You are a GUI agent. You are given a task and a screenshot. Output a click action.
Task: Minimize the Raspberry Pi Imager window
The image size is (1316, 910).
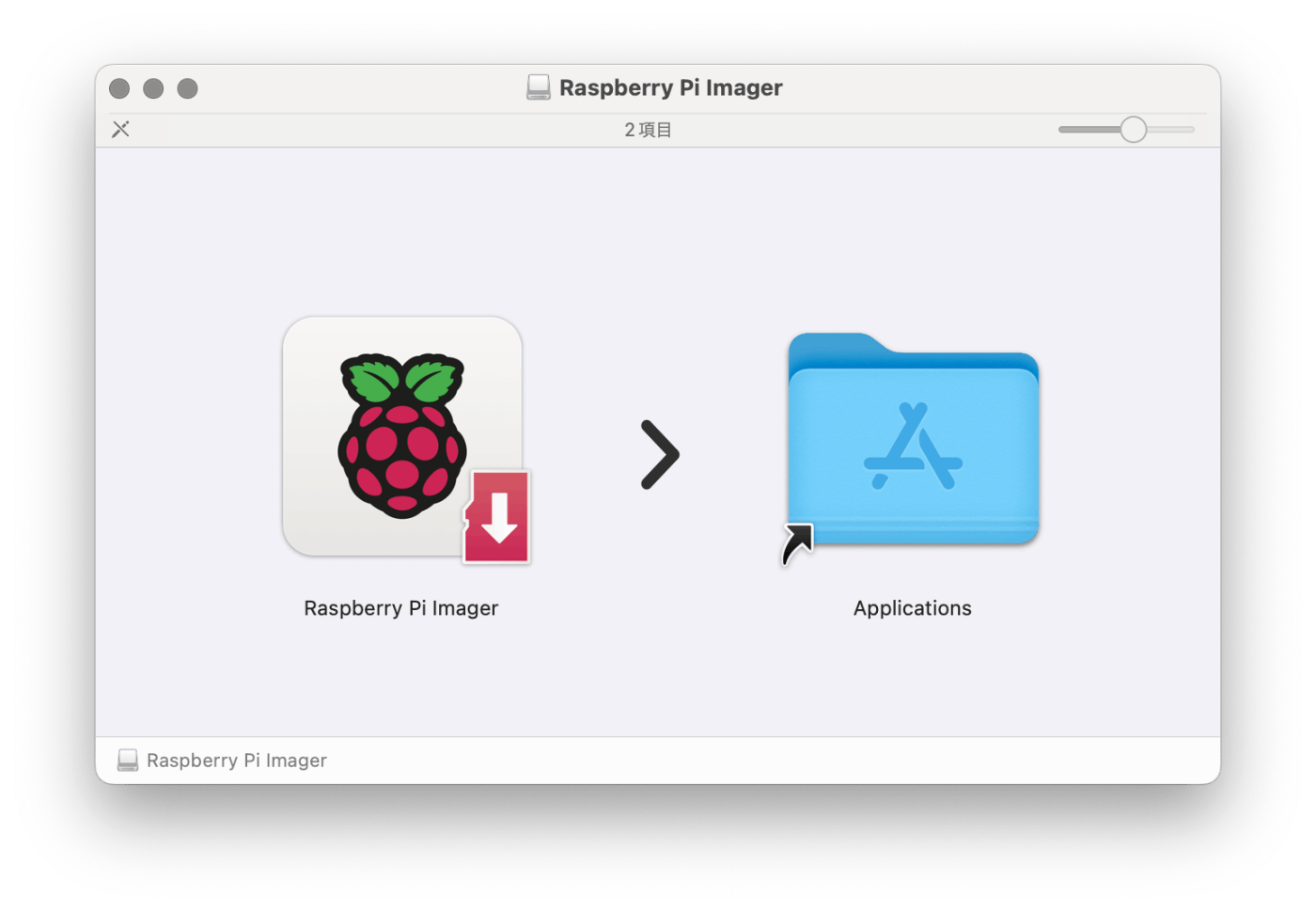pyautogui.click(x=153, y=88)
